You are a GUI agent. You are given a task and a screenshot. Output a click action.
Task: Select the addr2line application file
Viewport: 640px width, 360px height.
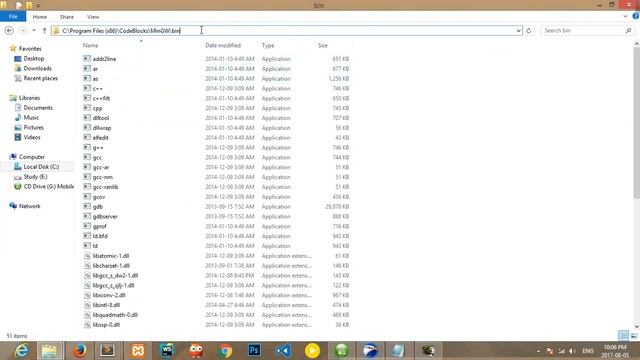[x=104, y=59]
